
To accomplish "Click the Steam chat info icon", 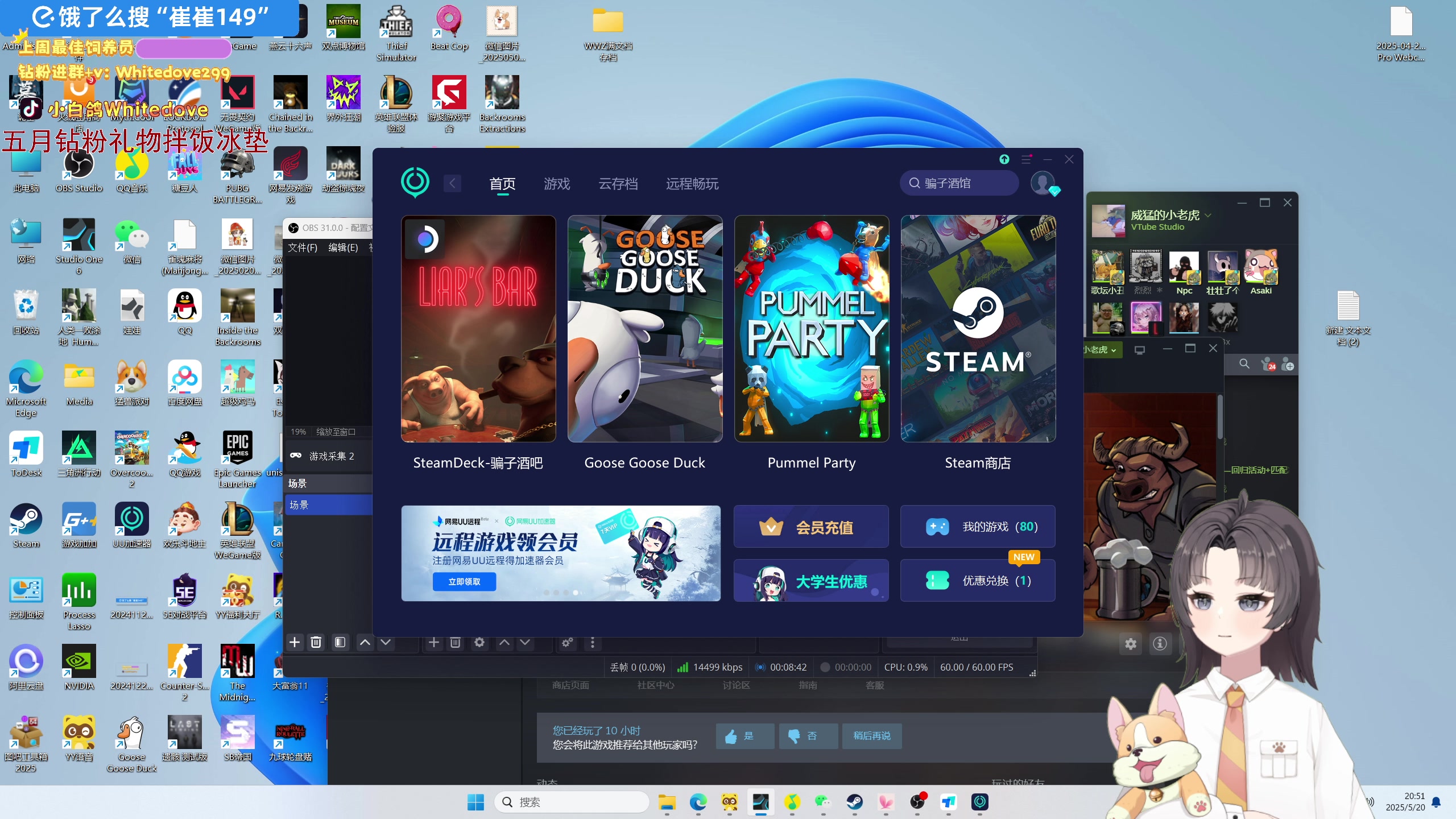I will [1160, 643].
